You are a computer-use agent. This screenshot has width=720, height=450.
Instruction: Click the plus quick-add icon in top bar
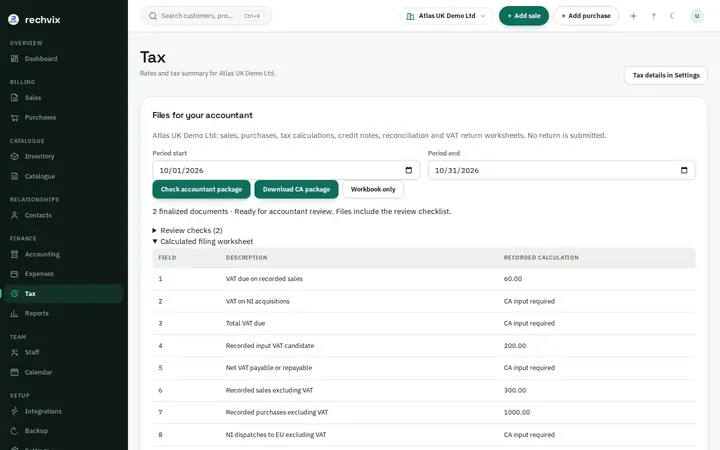(633, 16)
